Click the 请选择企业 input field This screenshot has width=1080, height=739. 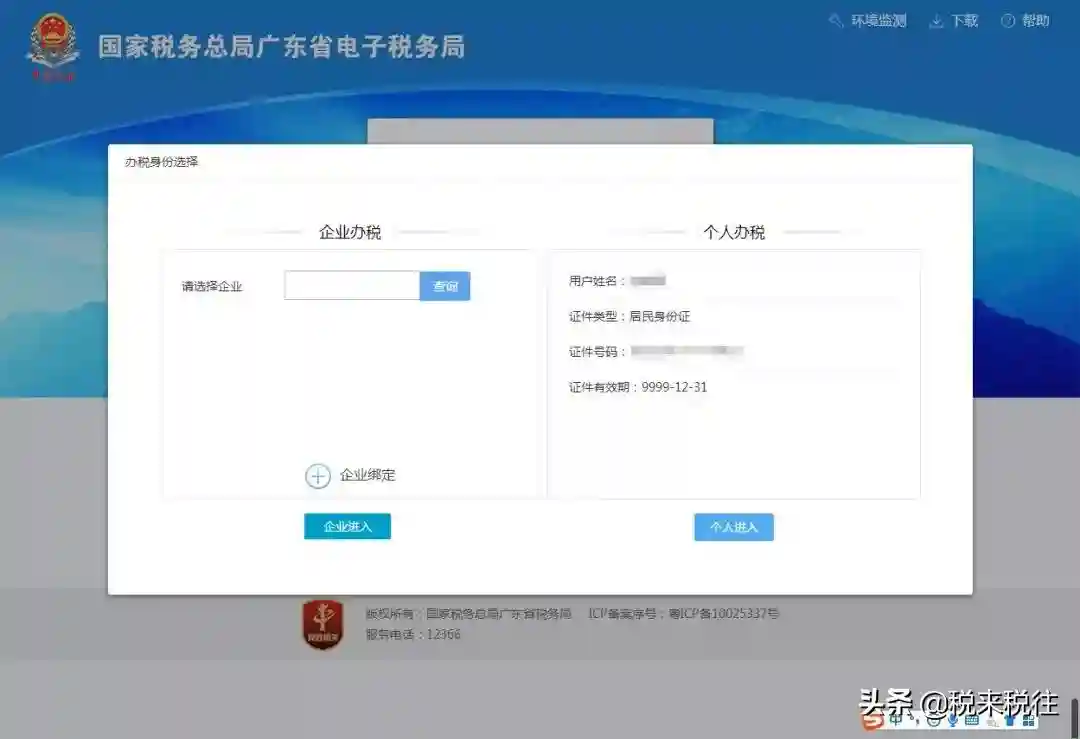tap(351, 286)
